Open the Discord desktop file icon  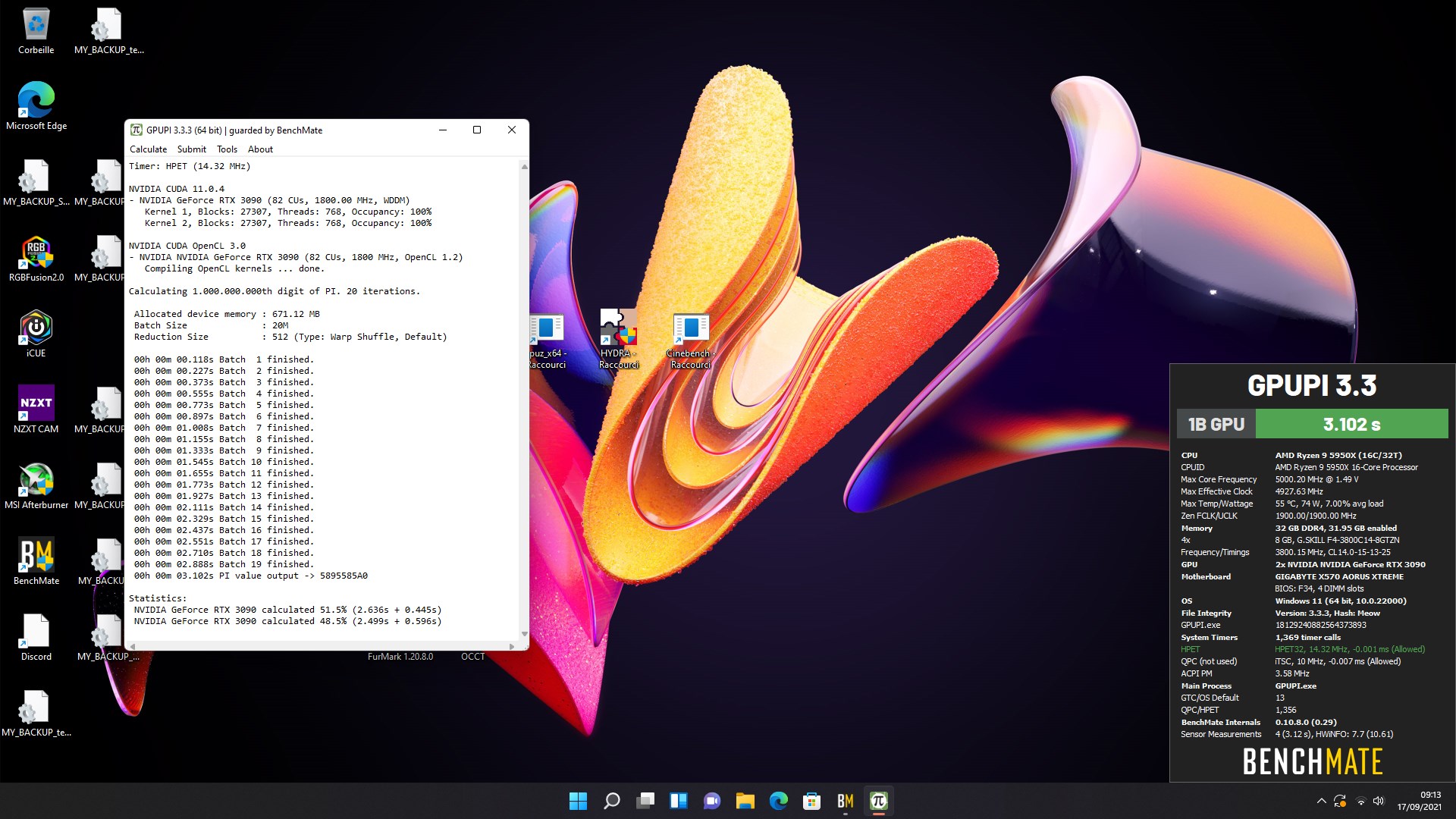pos(36,638)
